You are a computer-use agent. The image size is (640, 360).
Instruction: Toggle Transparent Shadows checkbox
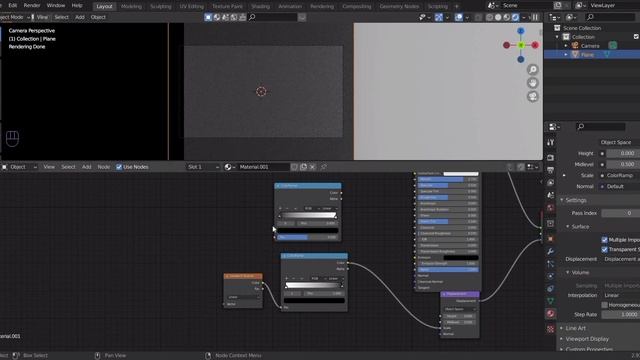click(x=604, y=249)
